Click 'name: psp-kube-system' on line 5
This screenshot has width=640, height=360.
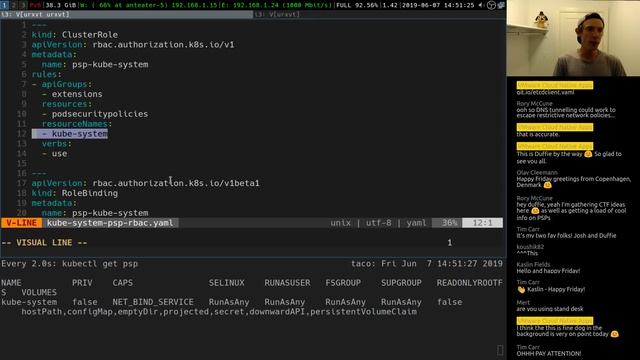[95, 64]
